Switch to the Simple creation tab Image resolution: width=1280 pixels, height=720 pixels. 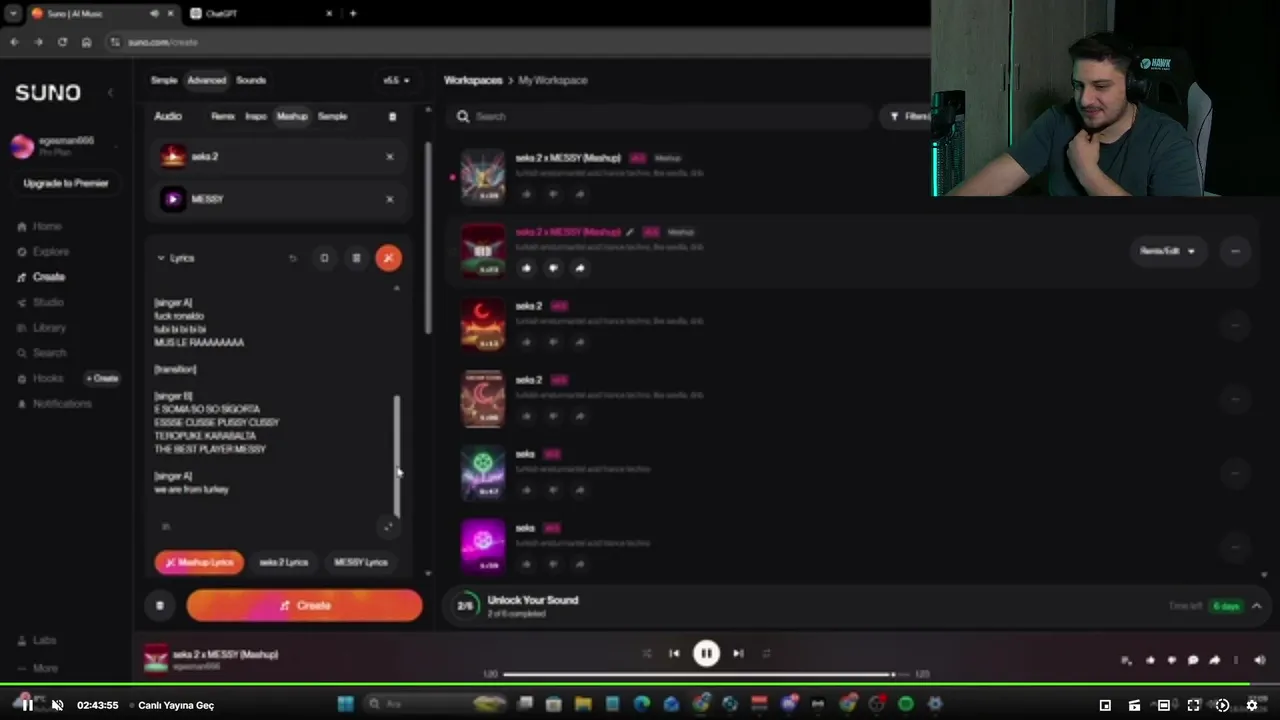point(164,80)
